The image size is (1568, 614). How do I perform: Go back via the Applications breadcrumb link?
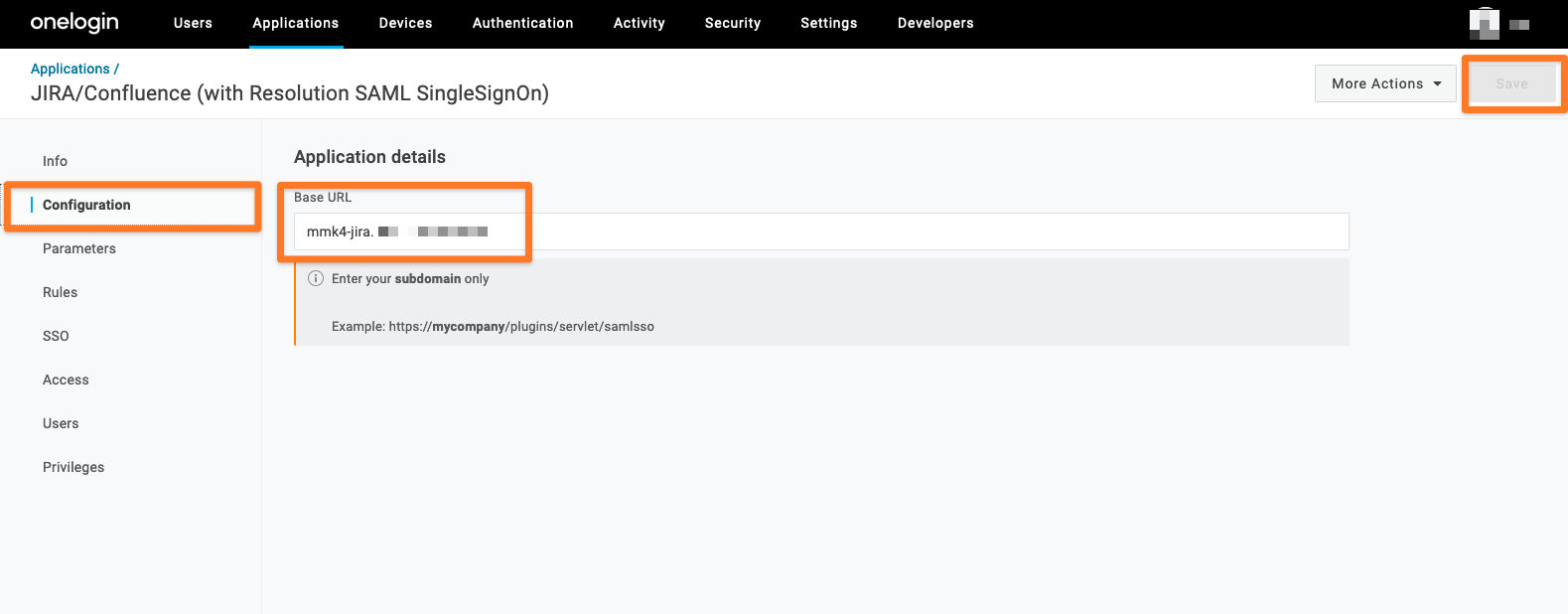click(x=71, y=69)
